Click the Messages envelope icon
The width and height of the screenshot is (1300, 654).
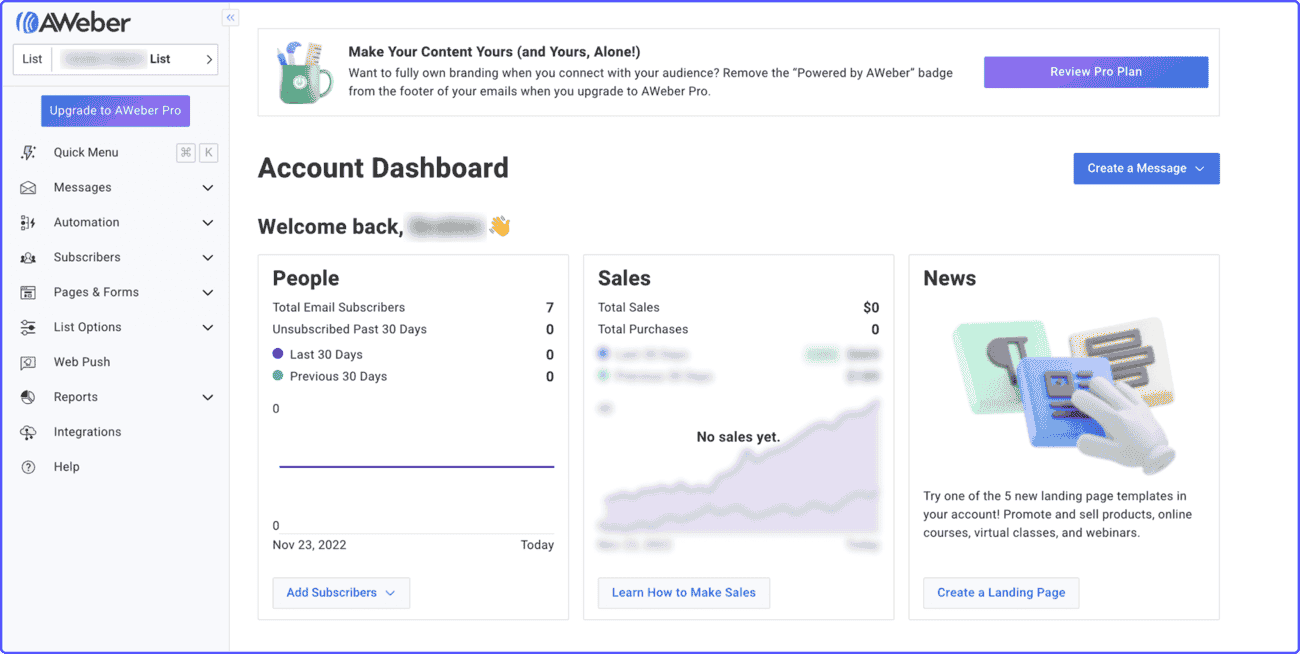coord(28,188)
